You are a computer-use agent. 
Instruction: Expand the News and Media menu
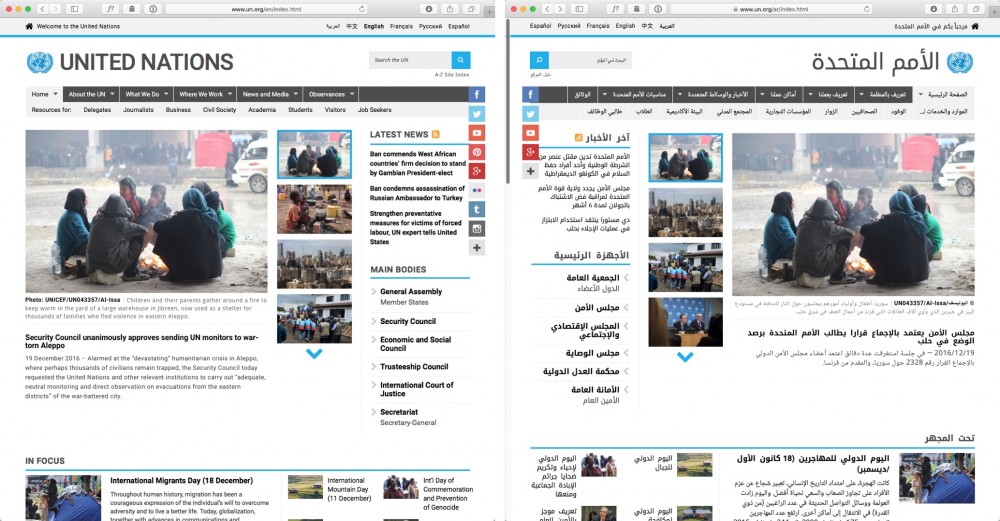(x=270, y=94)
